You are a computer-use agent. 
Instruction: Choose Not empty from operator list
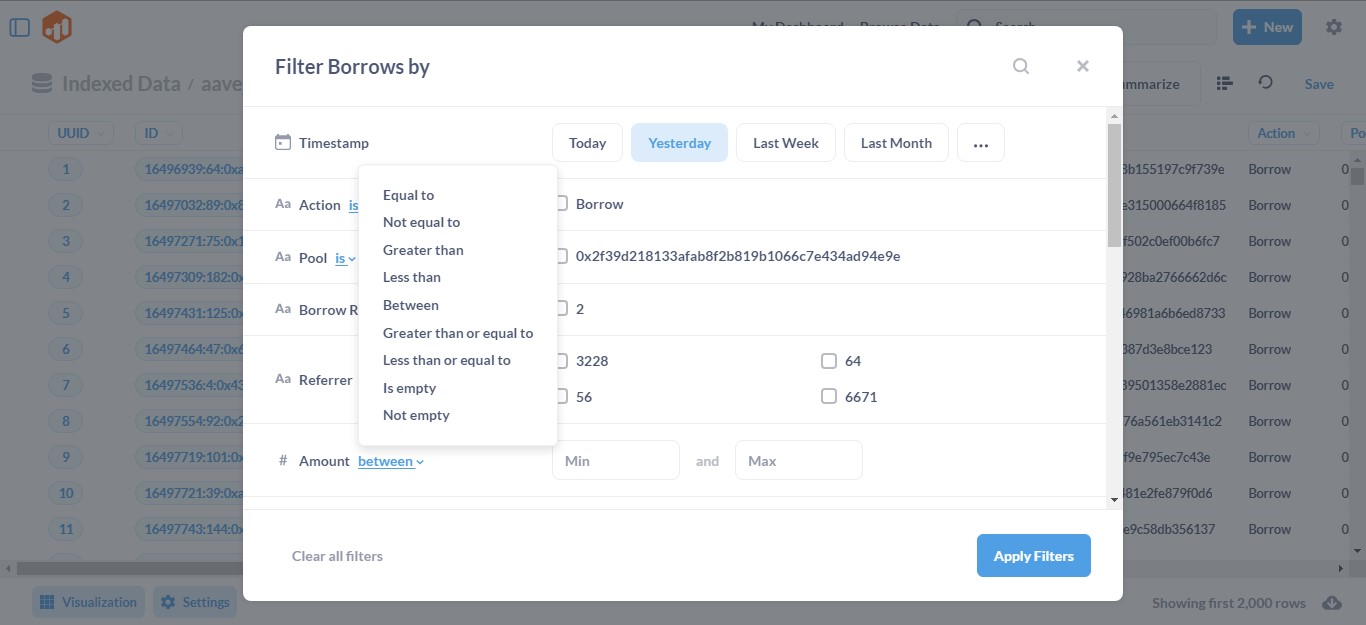[x=416, y=415]
